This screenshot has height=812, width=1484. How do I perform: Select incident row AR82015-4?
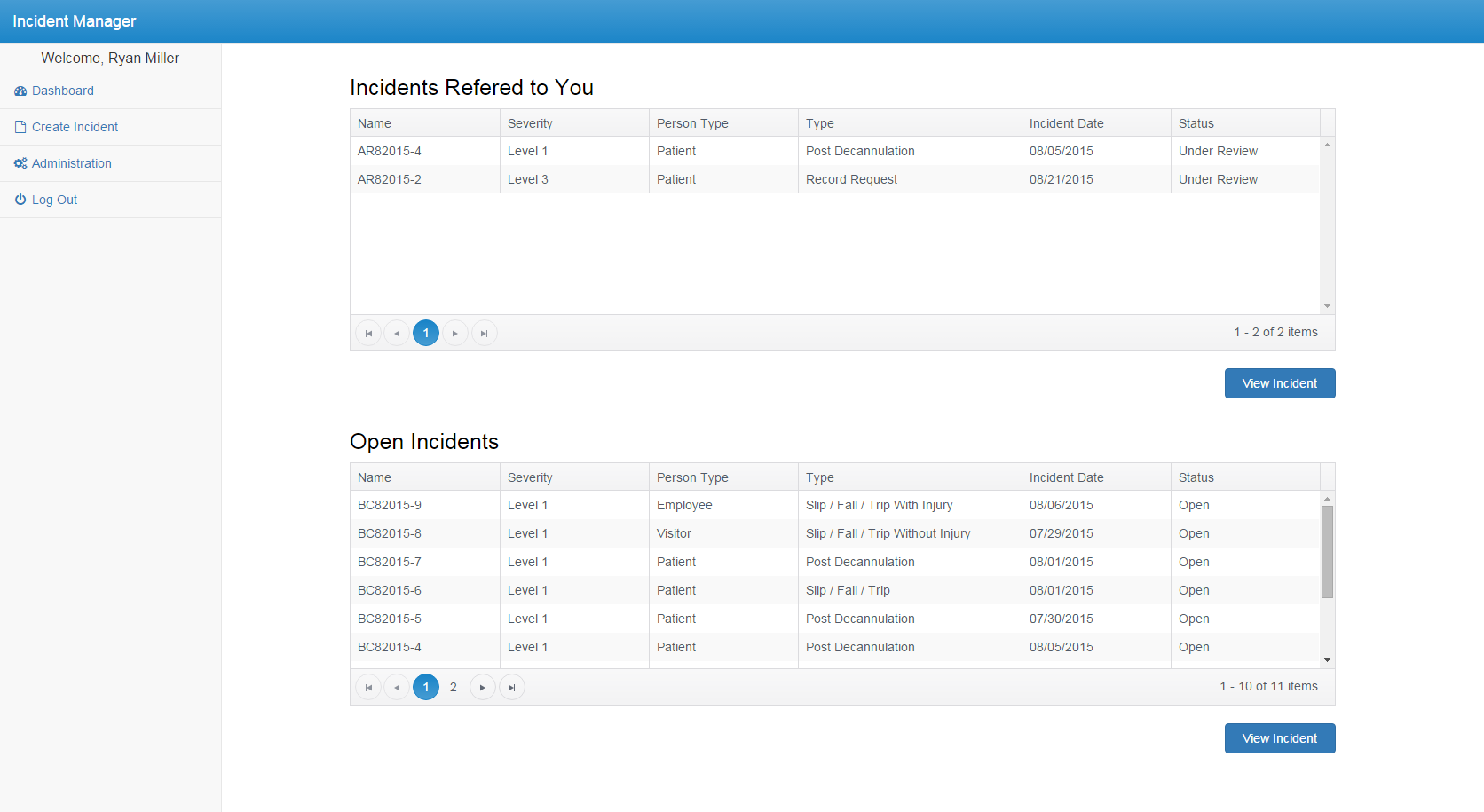coord(835,151)
